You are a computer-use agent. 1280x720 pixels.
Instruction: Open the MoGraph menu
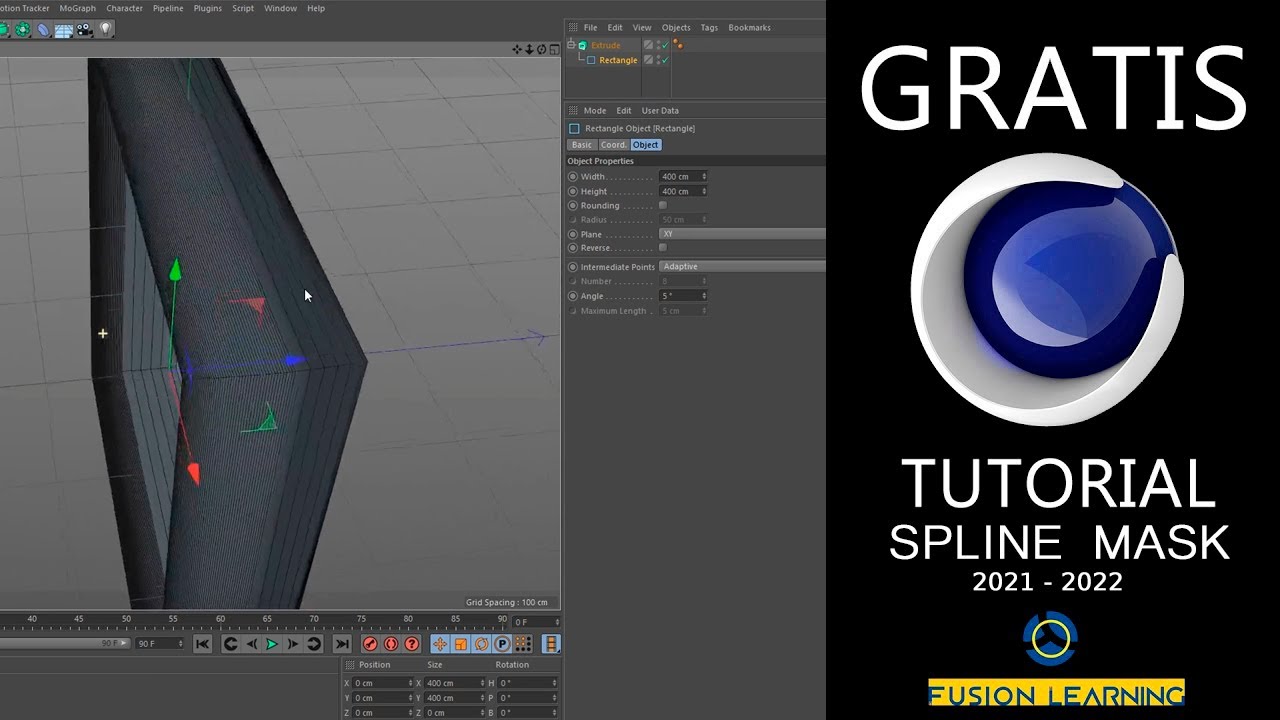78,8
